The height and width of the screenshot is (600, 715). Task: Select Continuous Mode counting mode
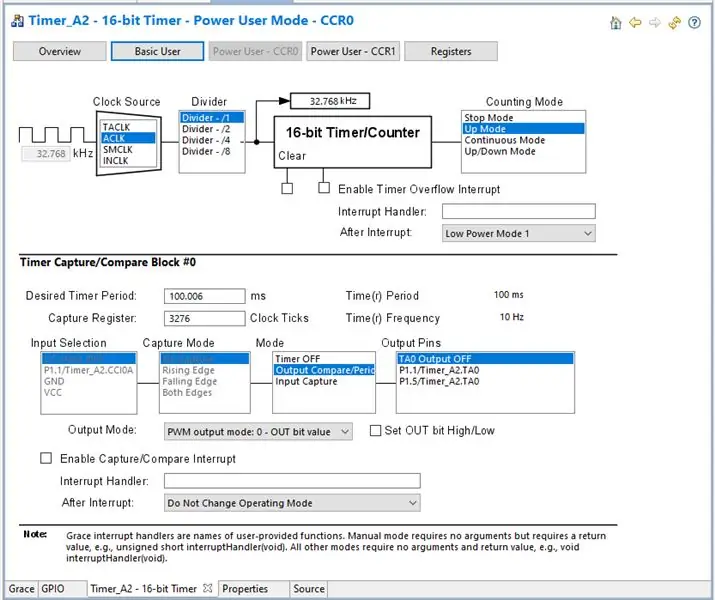coord(523,140)
